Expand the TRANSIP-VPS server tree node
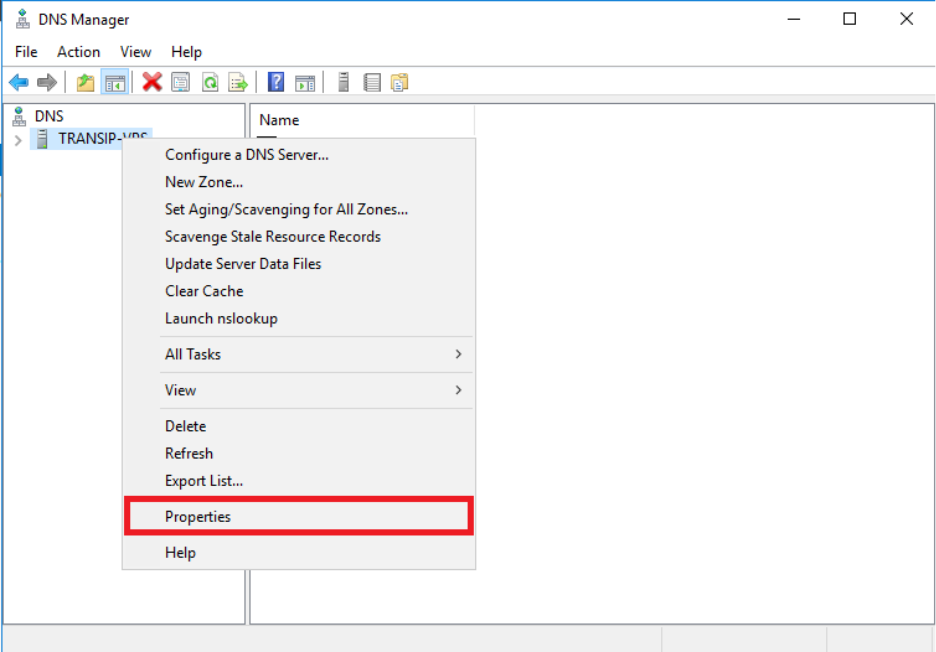 coord(18,139)
